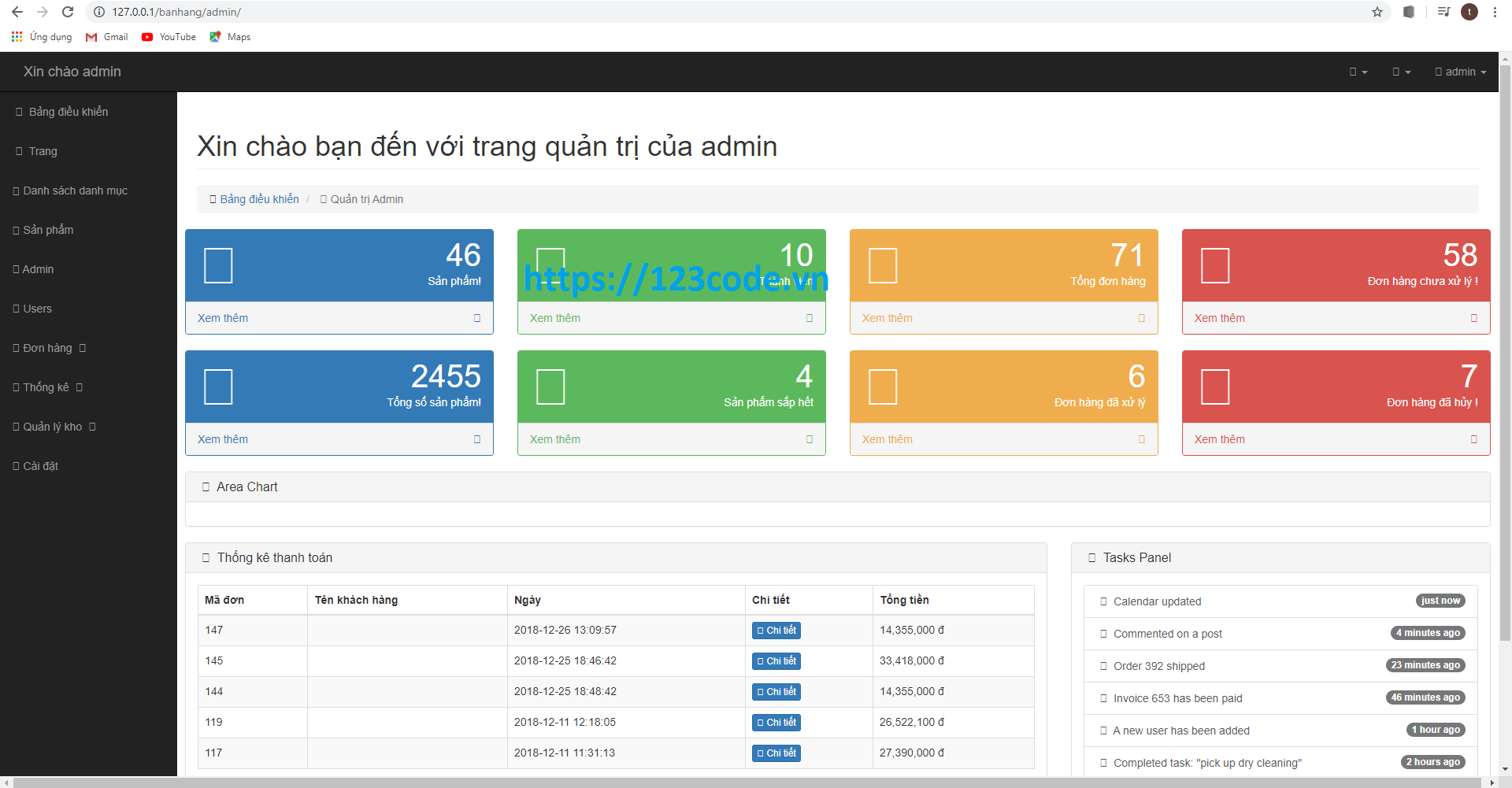Click the just now timestamp badge
The height and width of the screenshot is (788, 1512).
click(1440, 600)
